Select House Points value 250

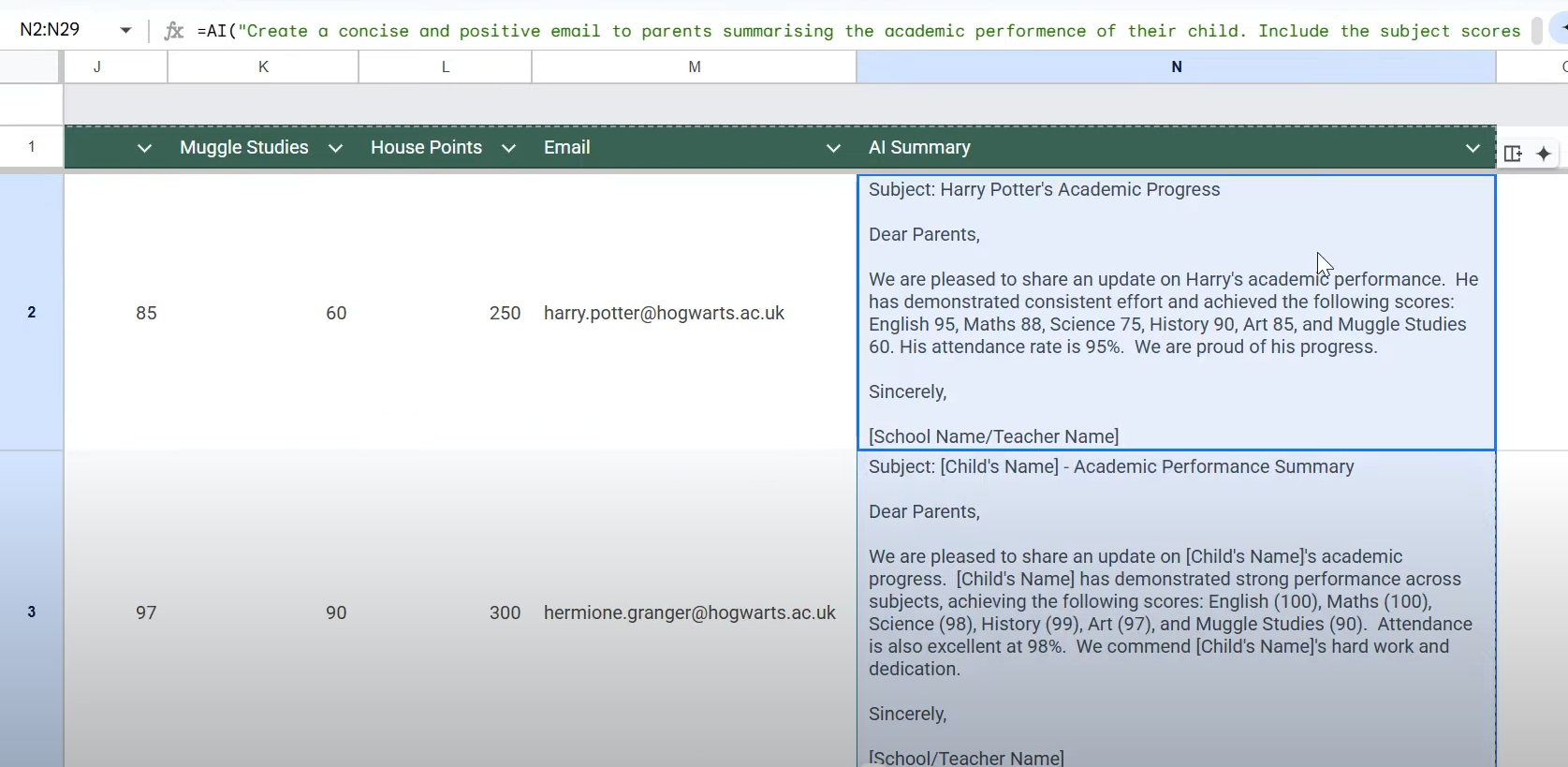click(x=446, y=313)
